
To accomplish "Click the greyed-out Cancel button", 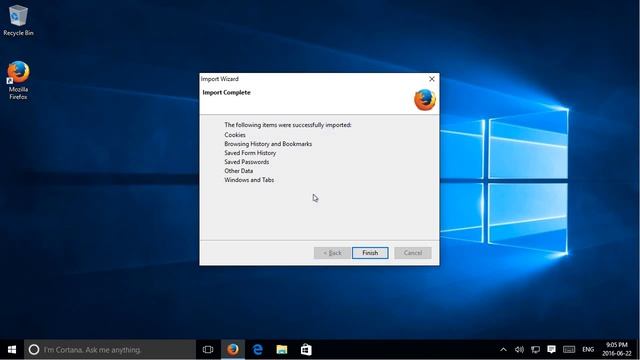I will tap(413, 253).
